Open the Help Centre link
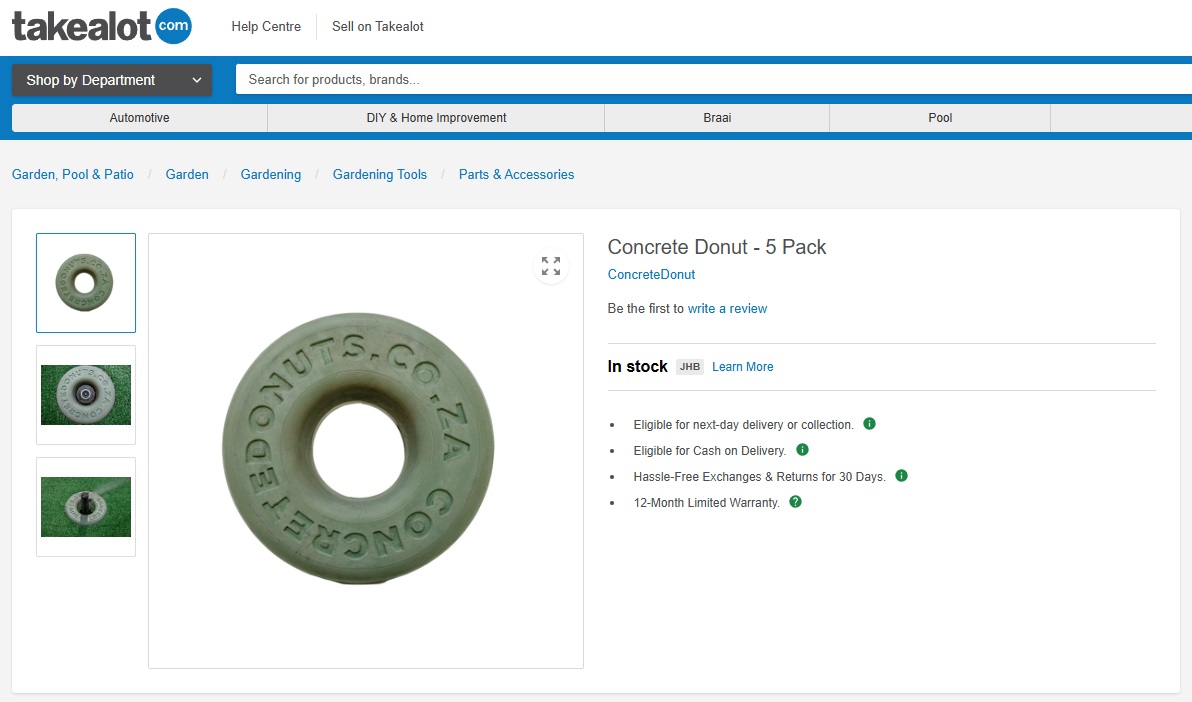The height and width of the screenshot is (702, 1192). coord(266,27)
